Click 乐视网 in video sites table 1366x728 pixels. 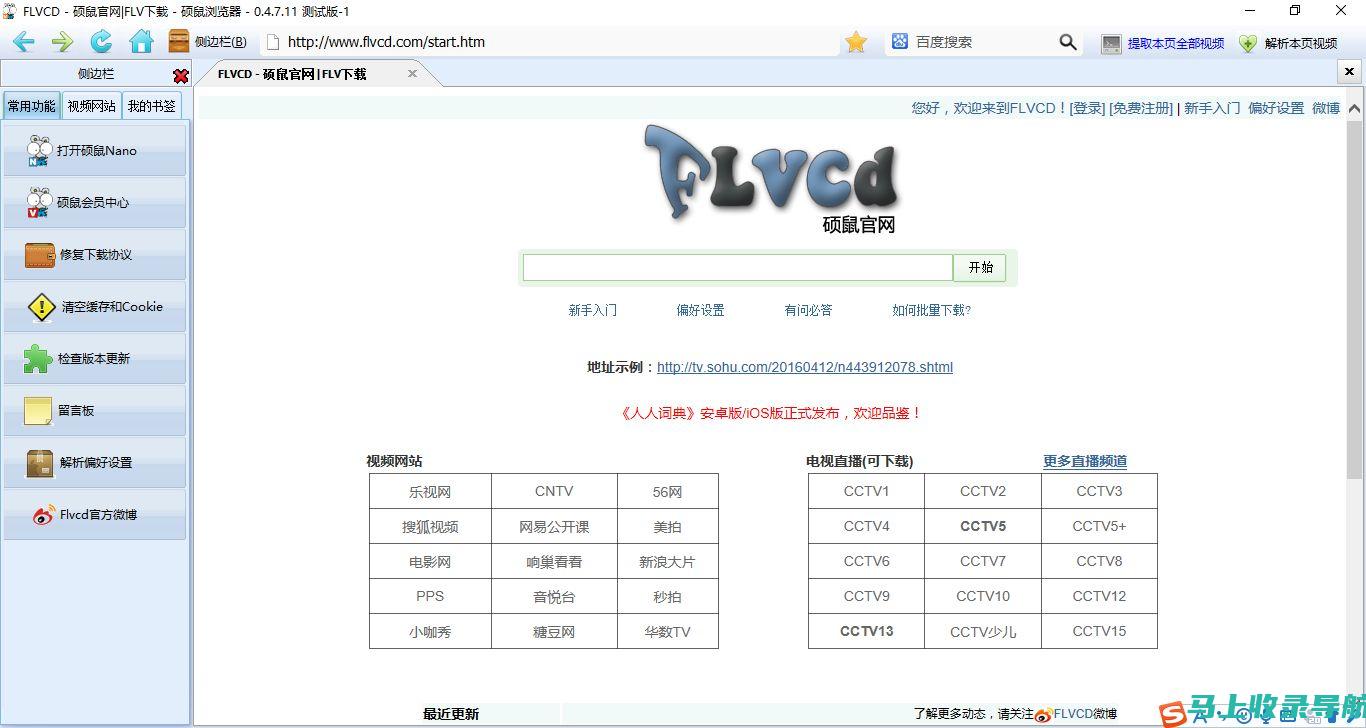430,491
